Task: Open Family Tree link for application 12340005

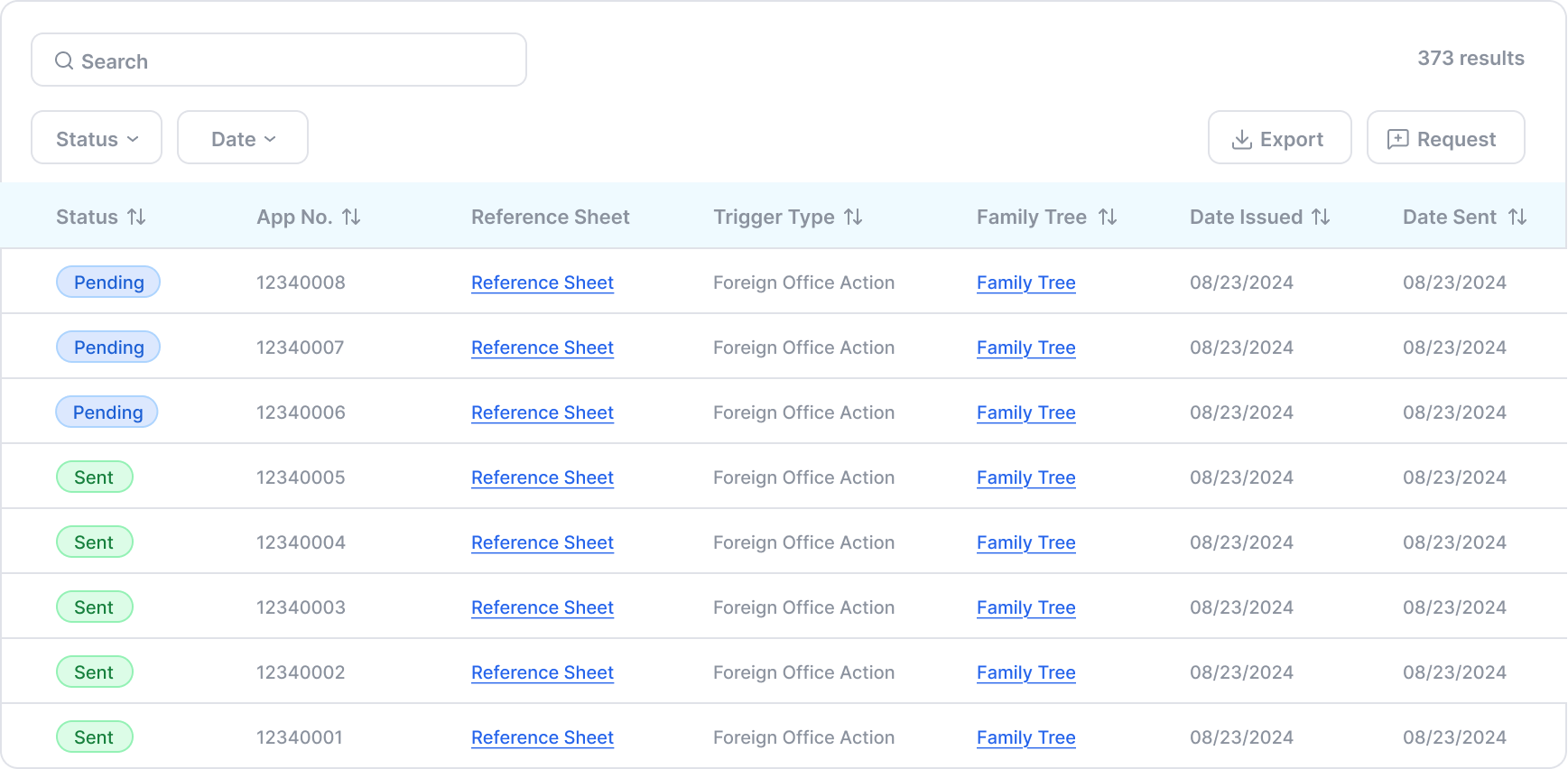Action: [x=1025, y=477]
